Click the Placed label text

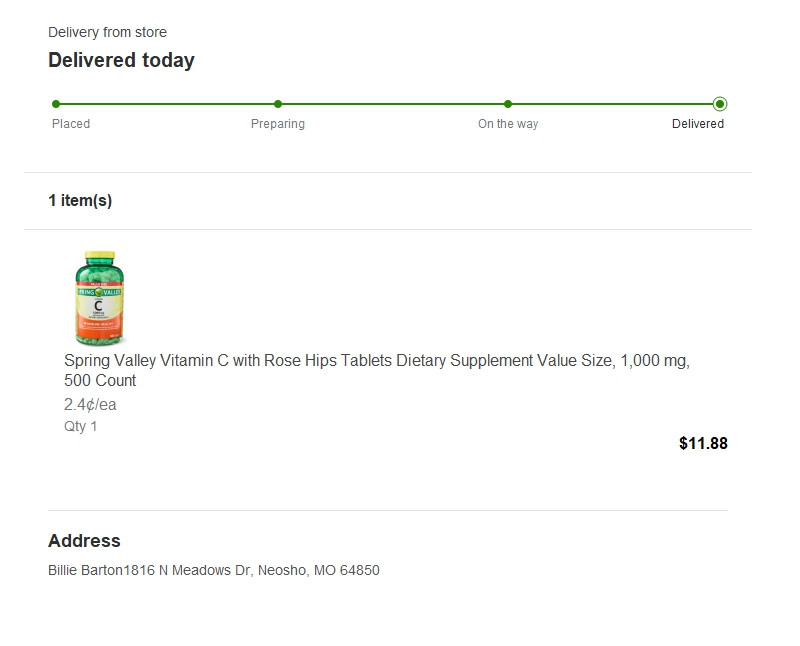click(71, 124)
